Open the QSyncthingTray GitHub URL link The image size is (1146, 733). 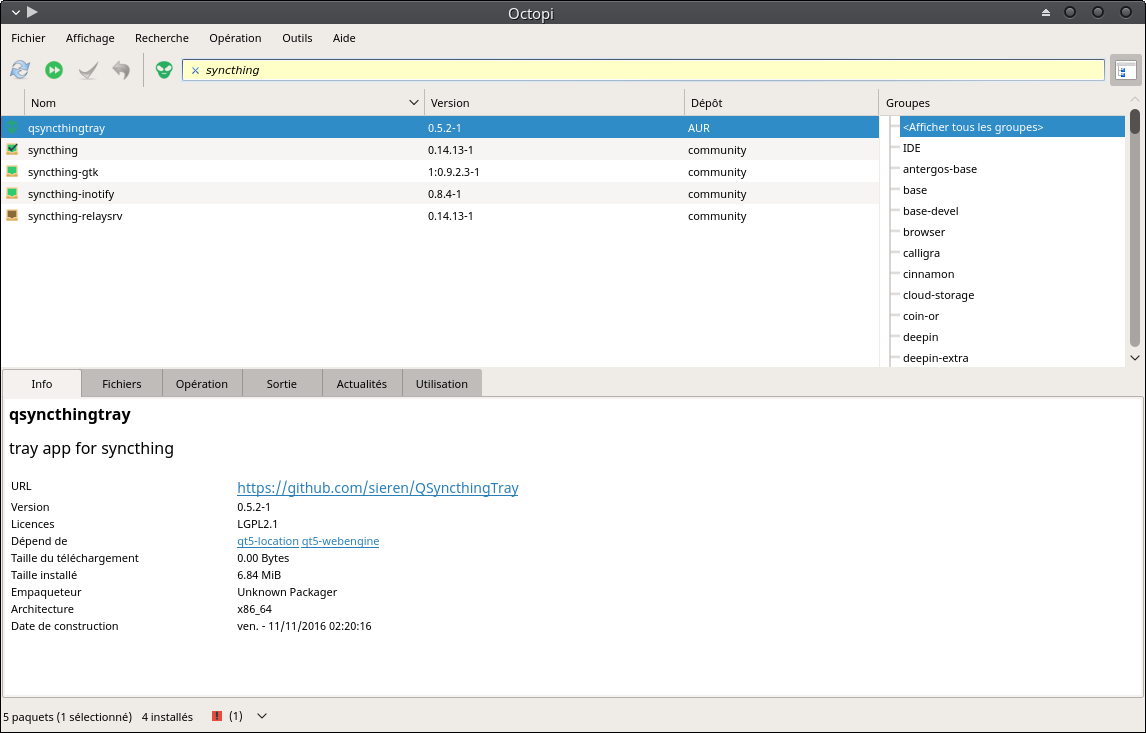click(377, 487)
